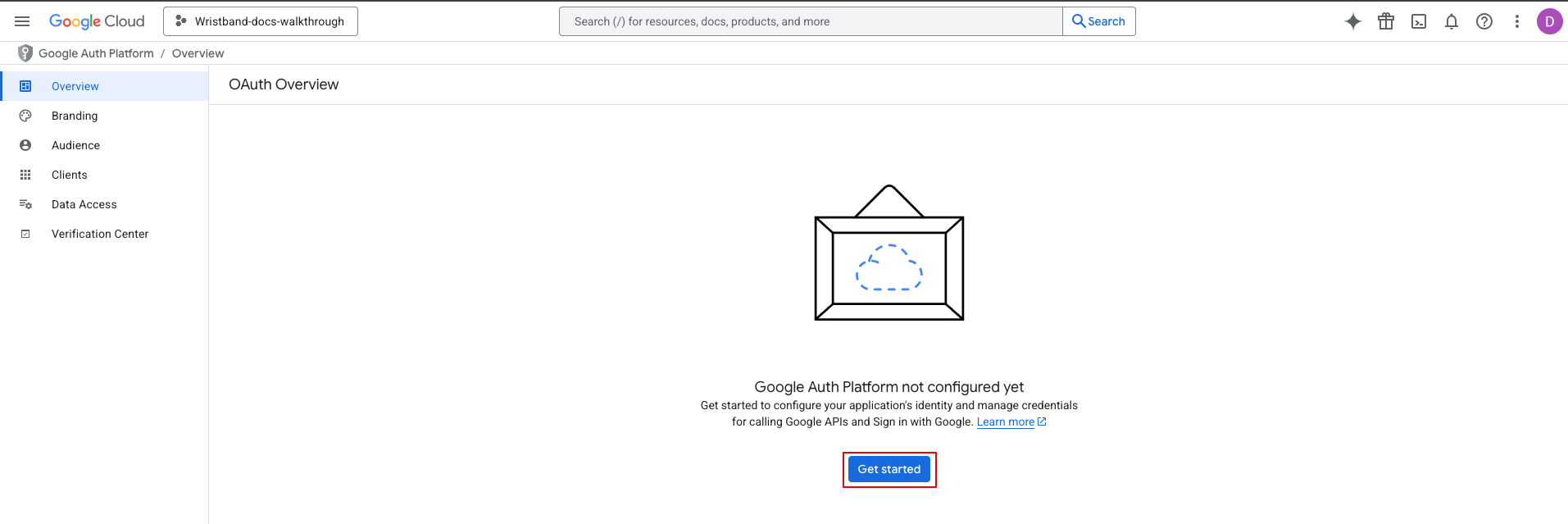This screenshot has width=1568, height=524.
Task: Click the Branding palette icon
Action: coord(25,116)
